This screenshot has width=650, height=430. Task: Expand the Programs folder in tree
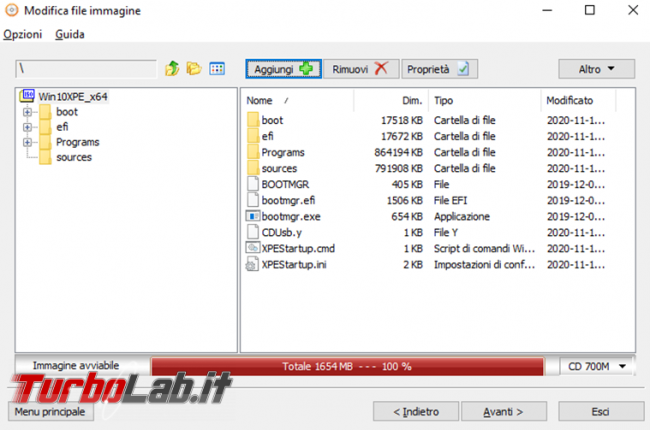(x=27, y=143)
